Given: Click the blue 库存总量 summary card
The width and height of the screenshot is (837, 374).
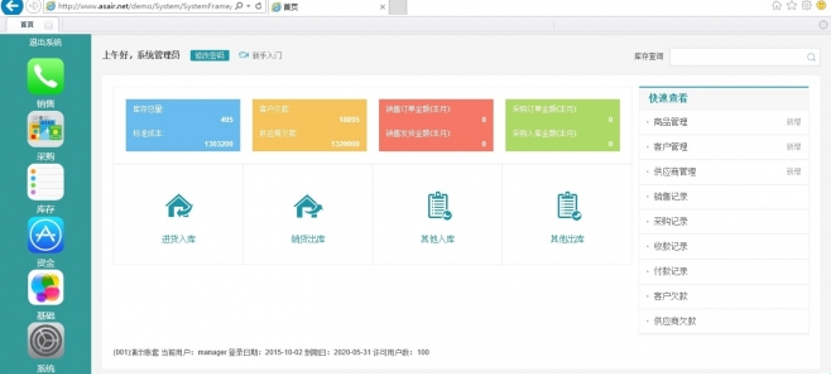Looking at the screenshot, I should (x=183, y=125).
